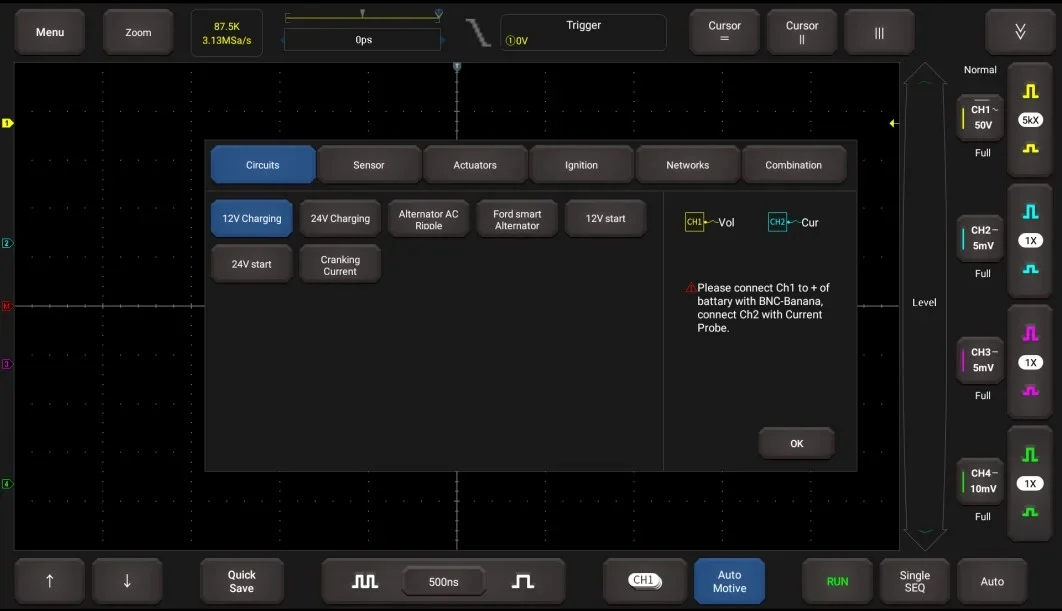The width and height of the screenshot is (1062, 611).
Task: Toggle the falling edge trigger slope icon
Action: click(x=477, y=32)
